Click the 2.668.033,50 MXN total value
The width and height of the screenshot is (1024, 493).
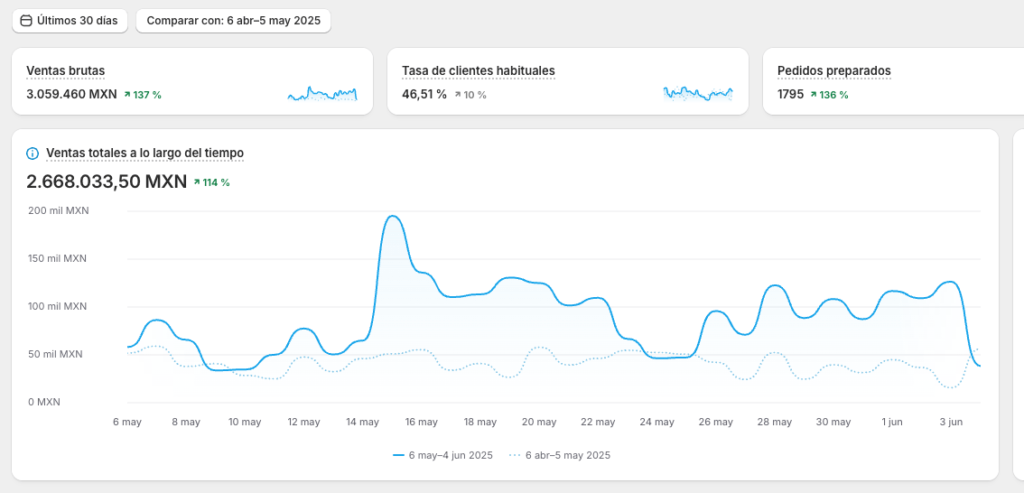[107, 181]
